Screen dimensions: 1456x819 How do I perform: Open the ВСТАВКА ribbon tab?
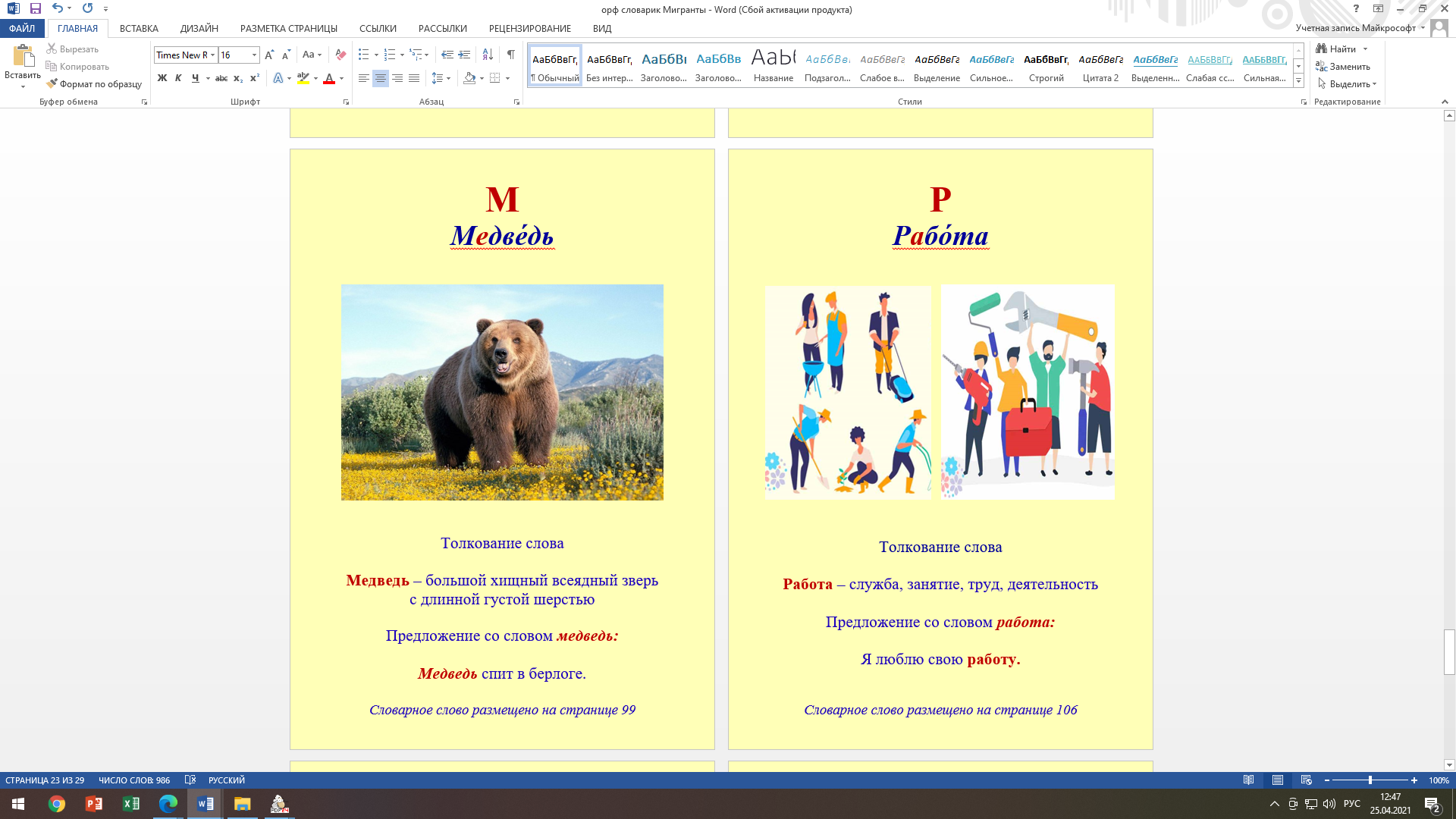pyautogui.click(x=139, y=28)
